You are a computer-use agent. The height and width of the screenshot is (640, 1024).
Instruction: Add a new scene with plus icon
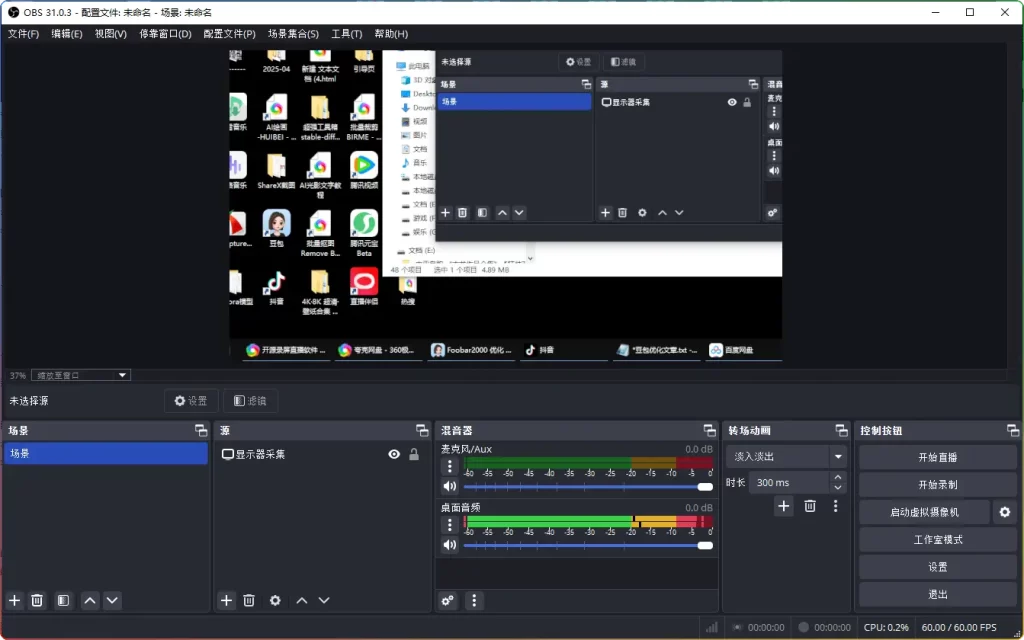[x=15, y=600]
